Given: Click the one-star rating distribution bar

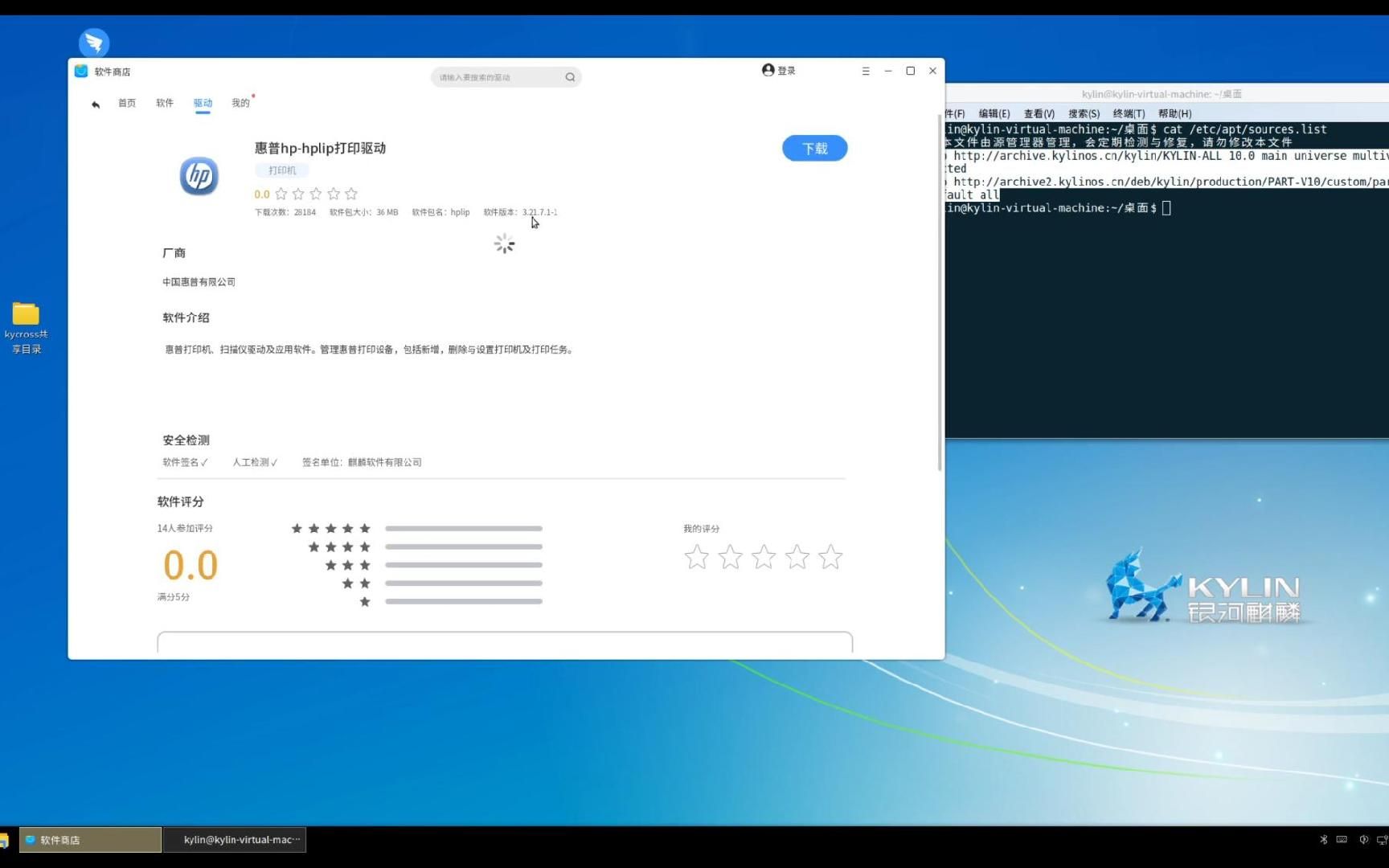Looking at the screenshot, I should point(464,601).
